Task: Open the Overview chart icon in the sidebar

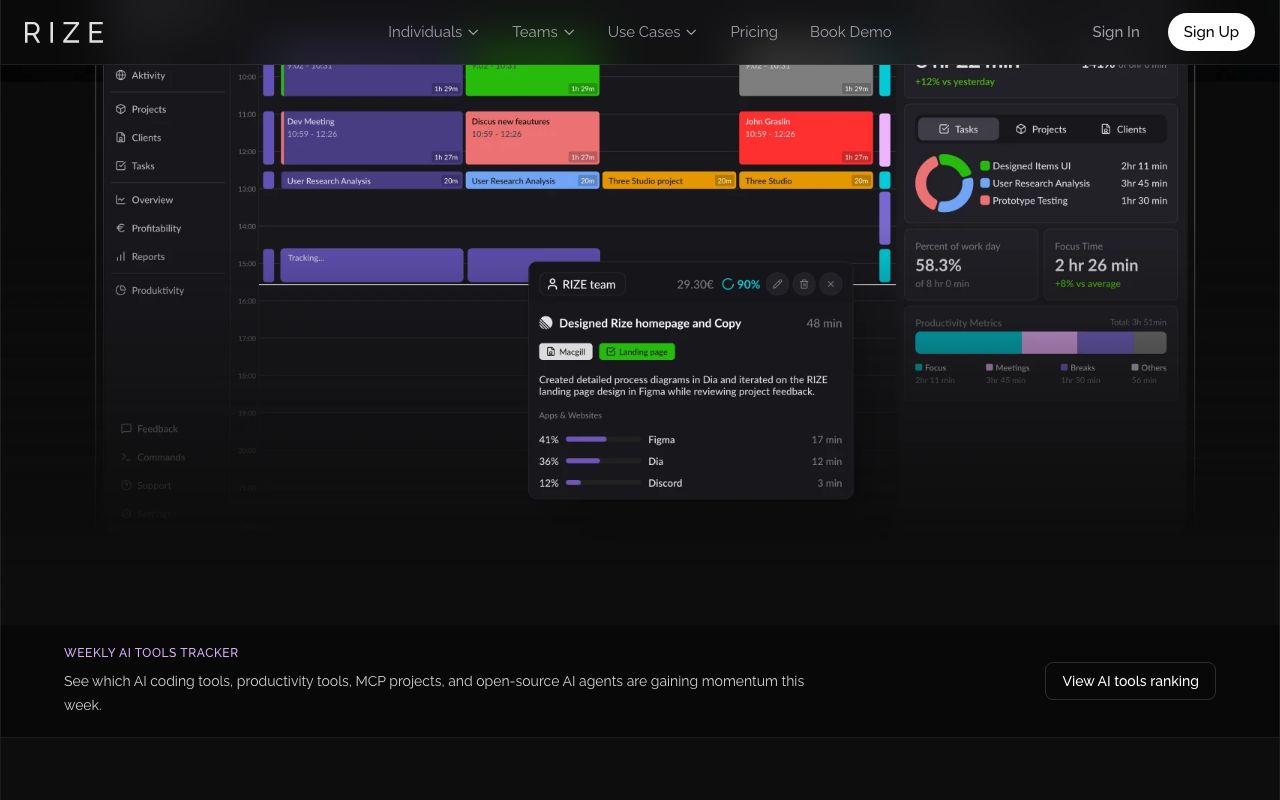Action: tap(121, 199)
